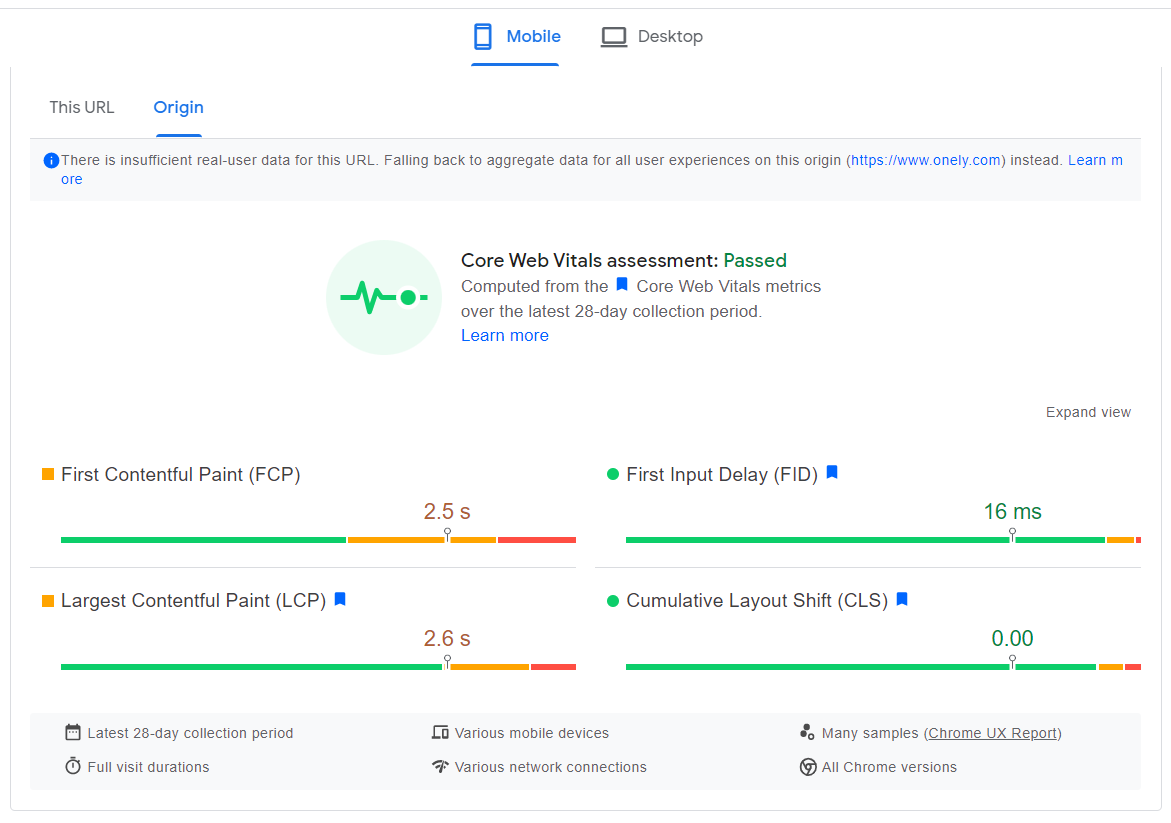The width and height of the screenshot is (1171, 823).
Task: Click the stopwatch icon for visit durations
Action: 73,766
